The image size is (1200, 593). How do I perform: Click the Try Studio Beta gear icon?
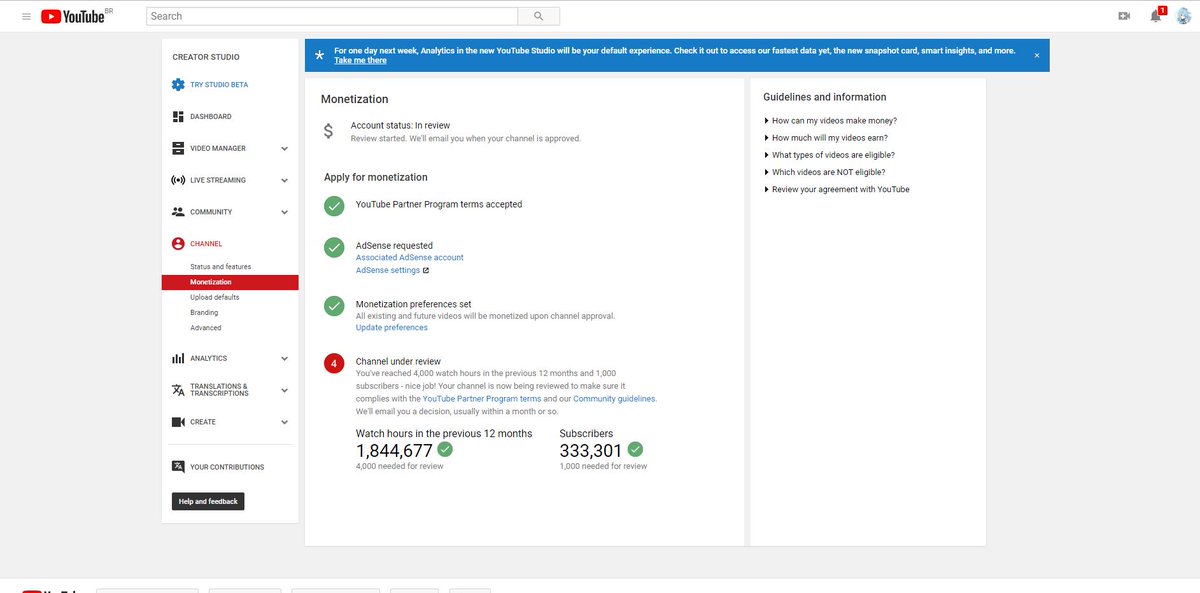[x=178, y=85]
